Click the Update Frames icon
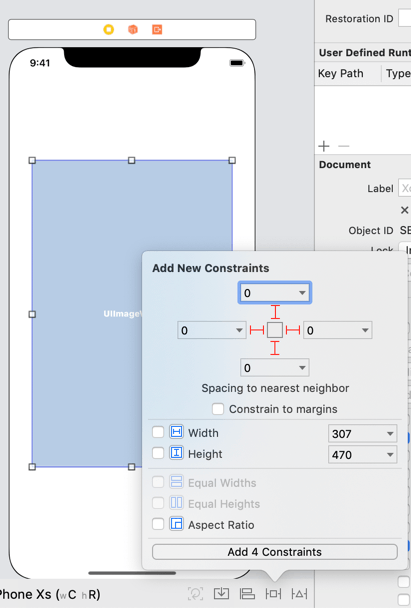Image resolution: width=411 pixels, height=608 pixels. (x=195, y=594)
